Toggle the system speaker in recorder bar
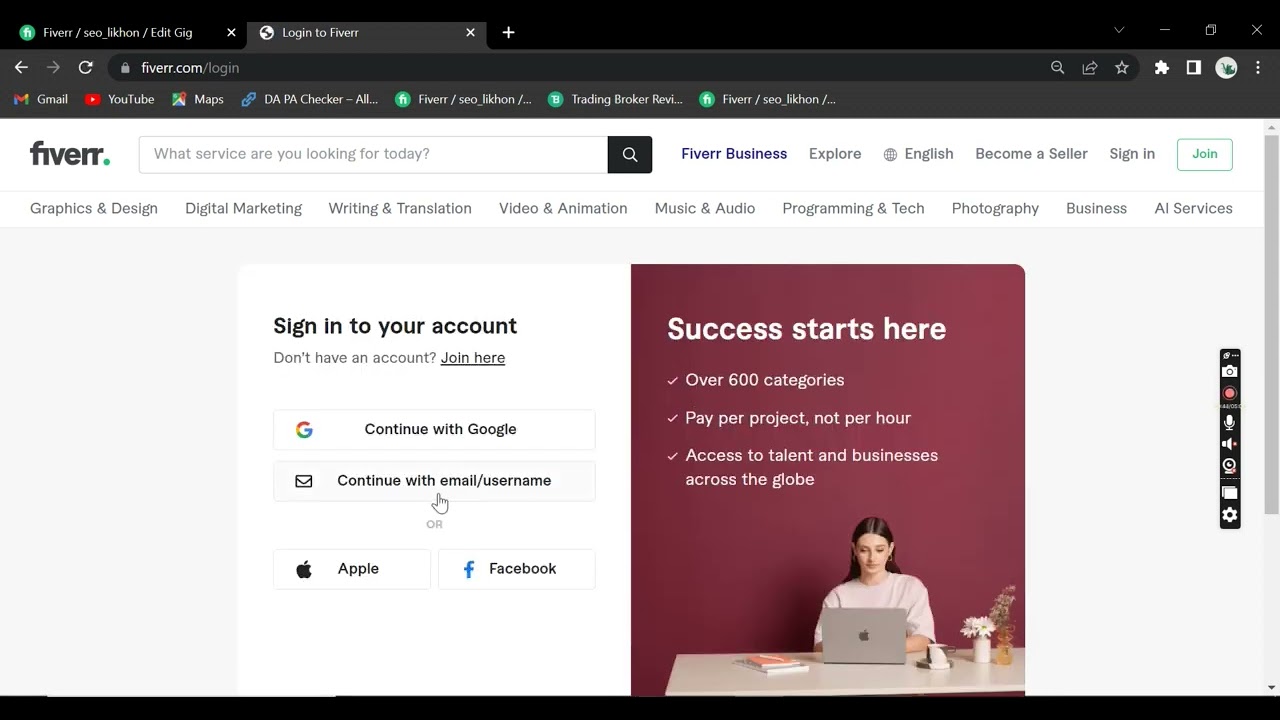Image resolution: width=1280 pixels, height=720 pixels. (x=1230, y=444)
